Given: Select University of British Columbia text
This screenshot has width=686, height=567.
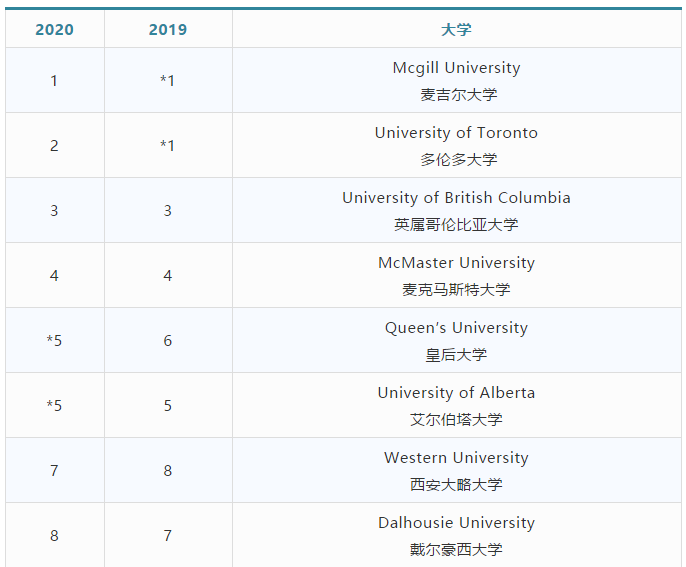Looking at the screenshot, I should pyautogui.click(x=456, y=198).
